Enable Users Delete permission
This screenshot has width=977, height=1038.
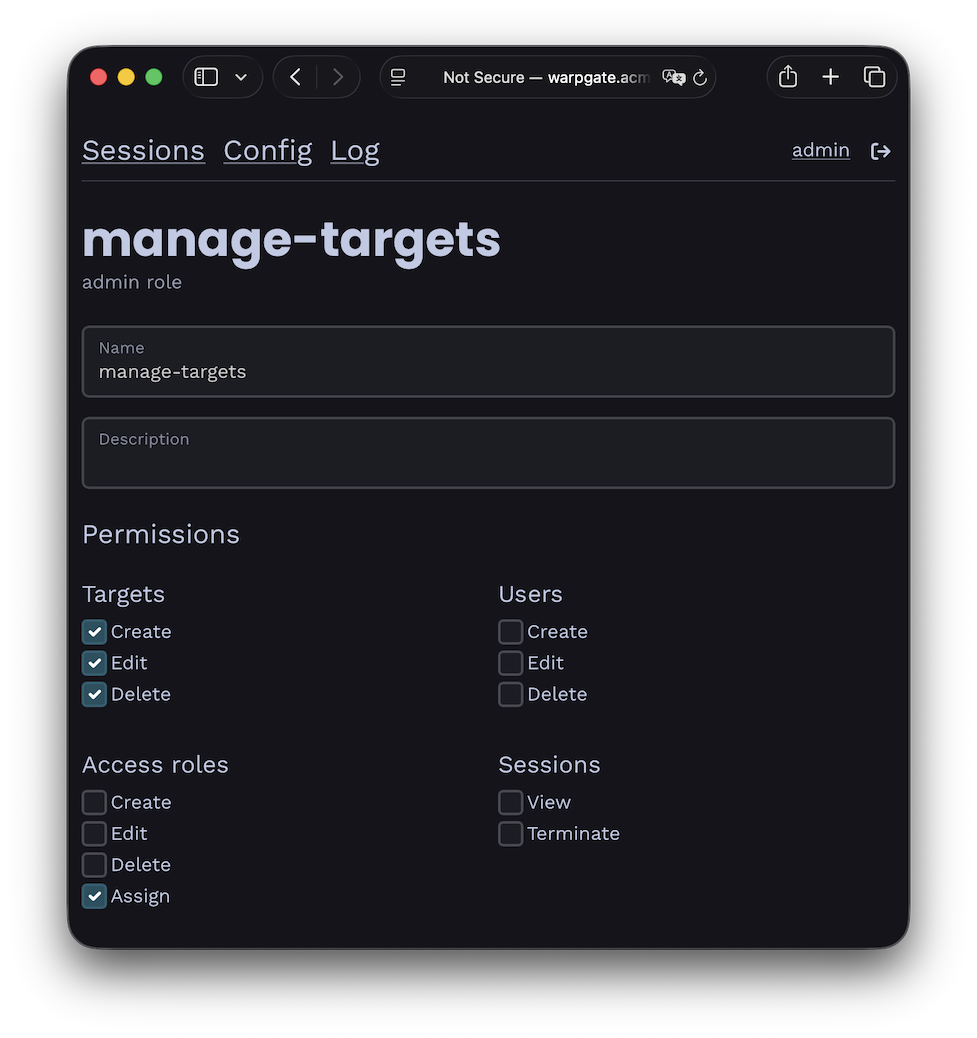(511, 694)
